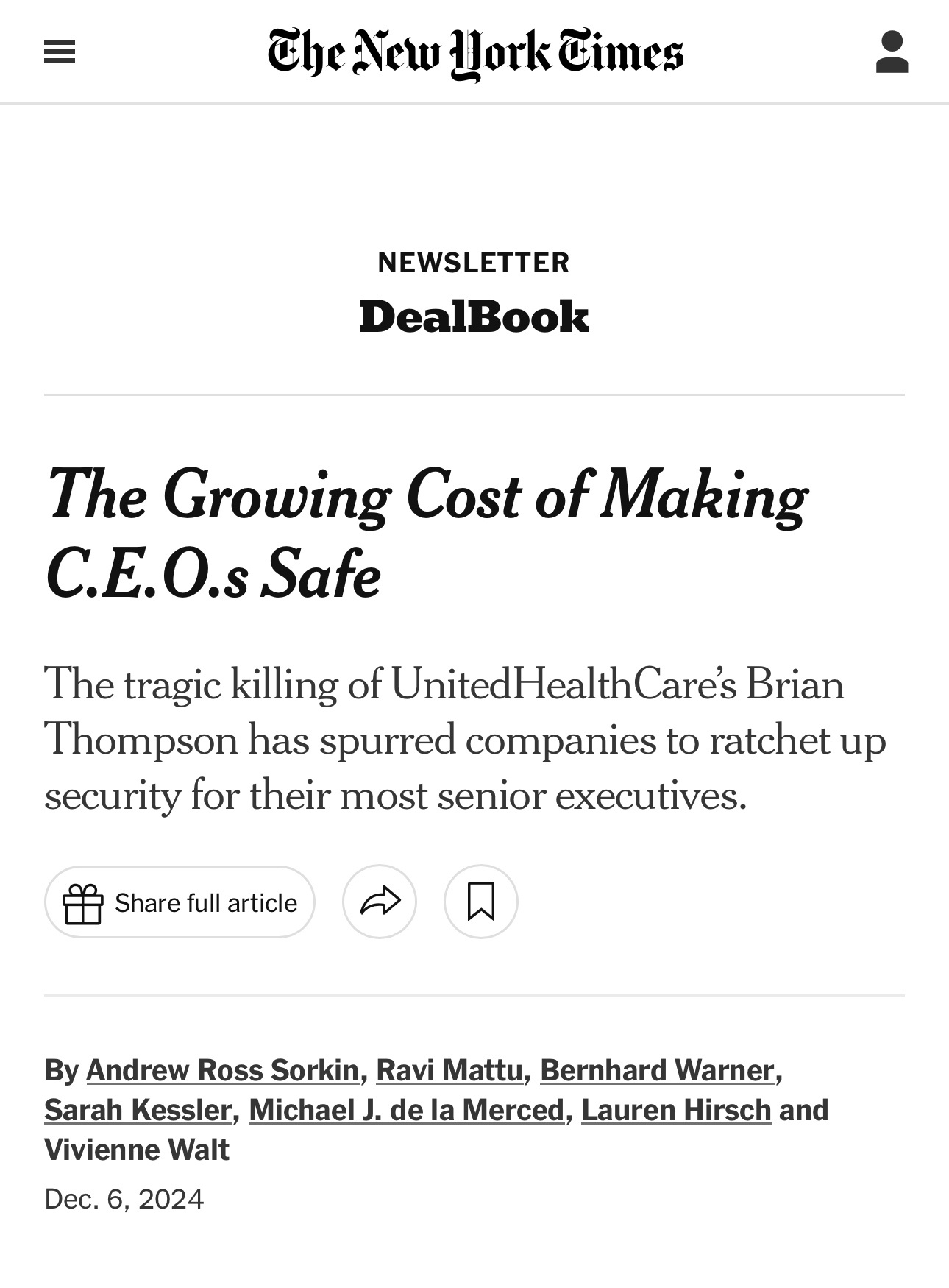Visit Ravi Mattu's author profile
The width and height of the screenshot is (949, 1288).
[449, 1070]
